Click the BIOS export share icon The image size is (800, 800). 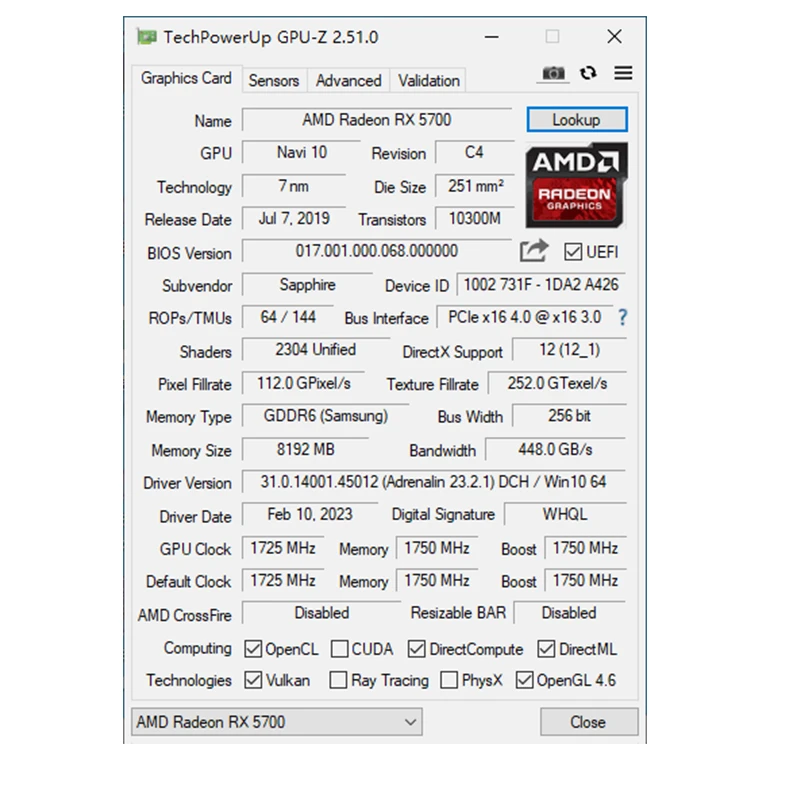534,251
